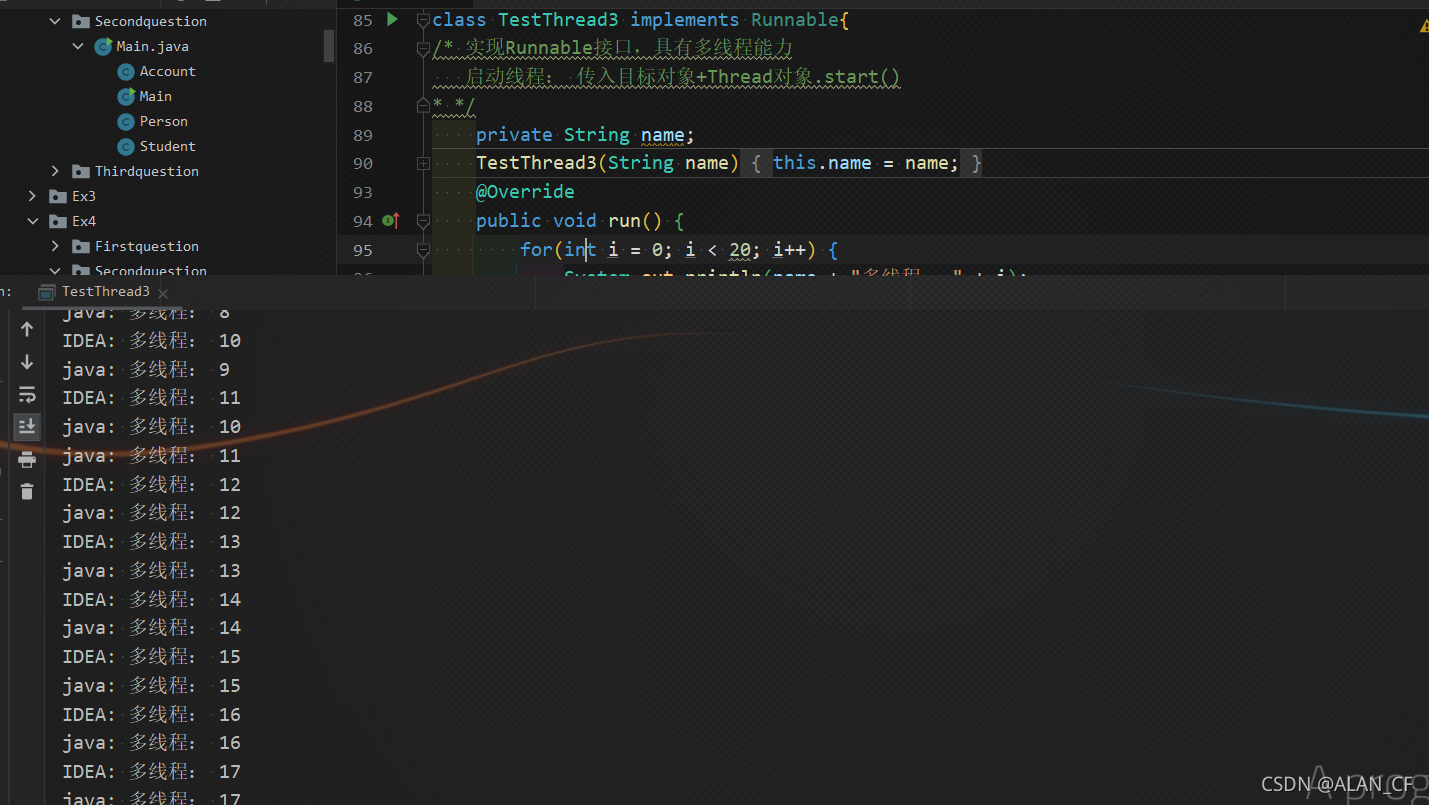Select the Ex4 folder label
The height and width of the screenshot is (805, 1429).
coord(84,221)
